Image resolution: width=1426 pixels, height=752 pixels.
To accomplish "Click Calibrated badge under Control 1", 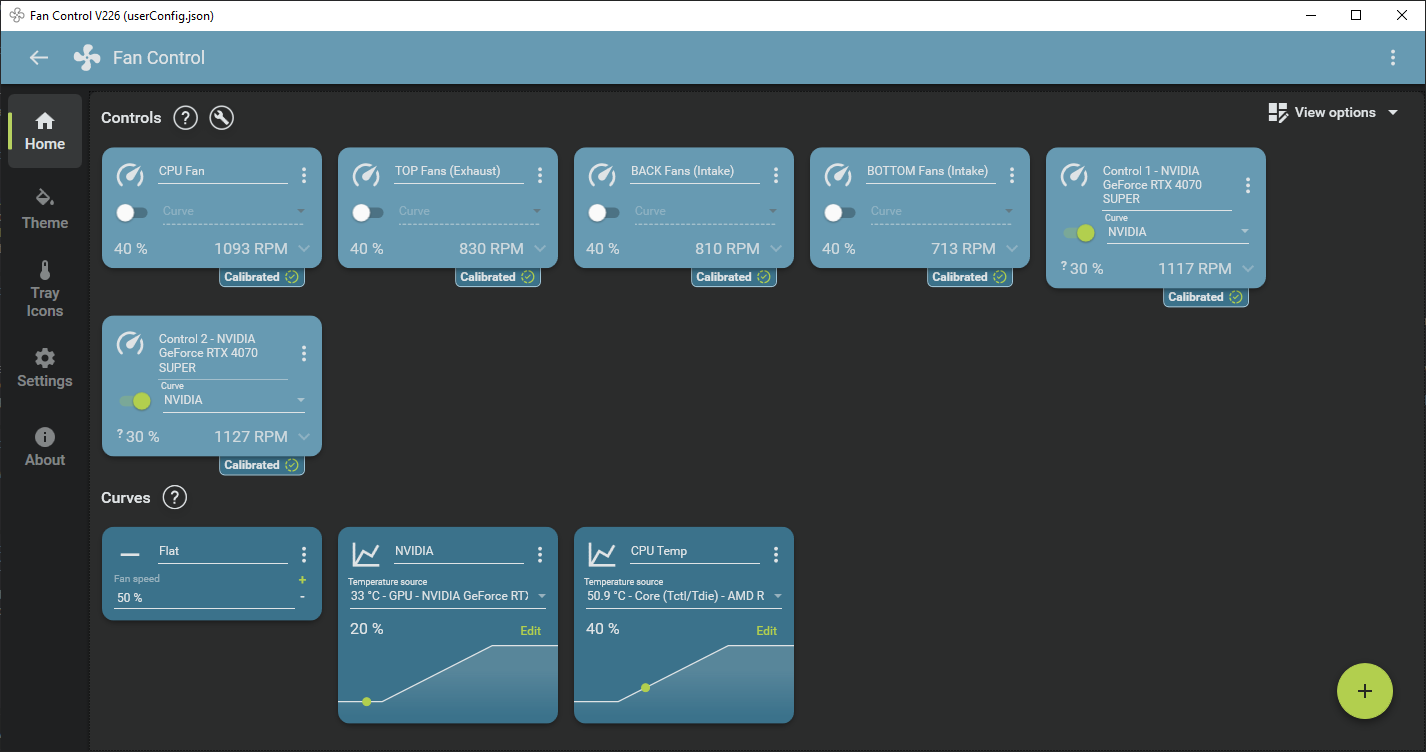I will 1205,297.
